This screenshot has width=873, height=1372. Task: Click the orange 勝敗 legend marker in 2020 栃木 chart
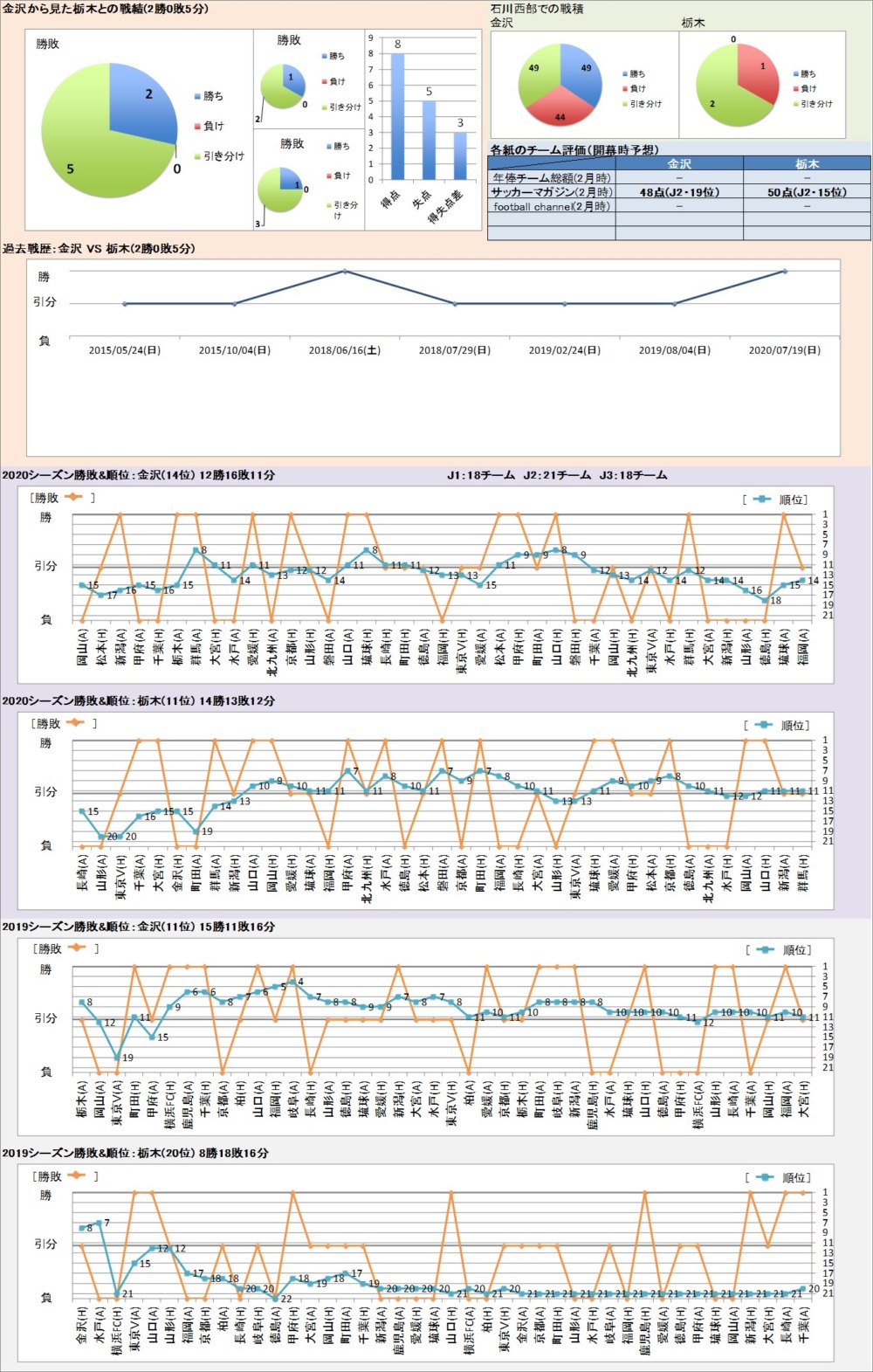(75, 723)
